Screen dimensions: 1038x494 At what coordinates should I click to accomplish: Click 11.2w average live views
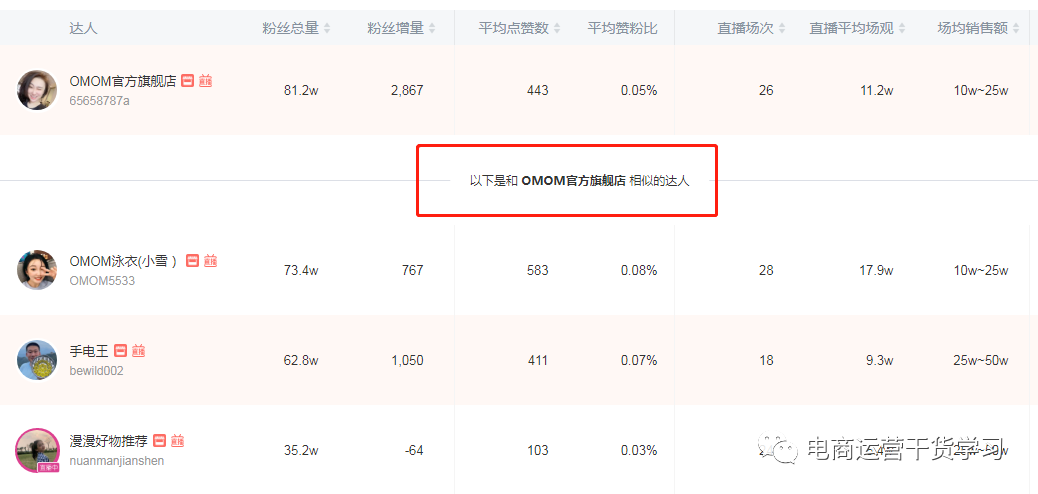pos(876,91)
